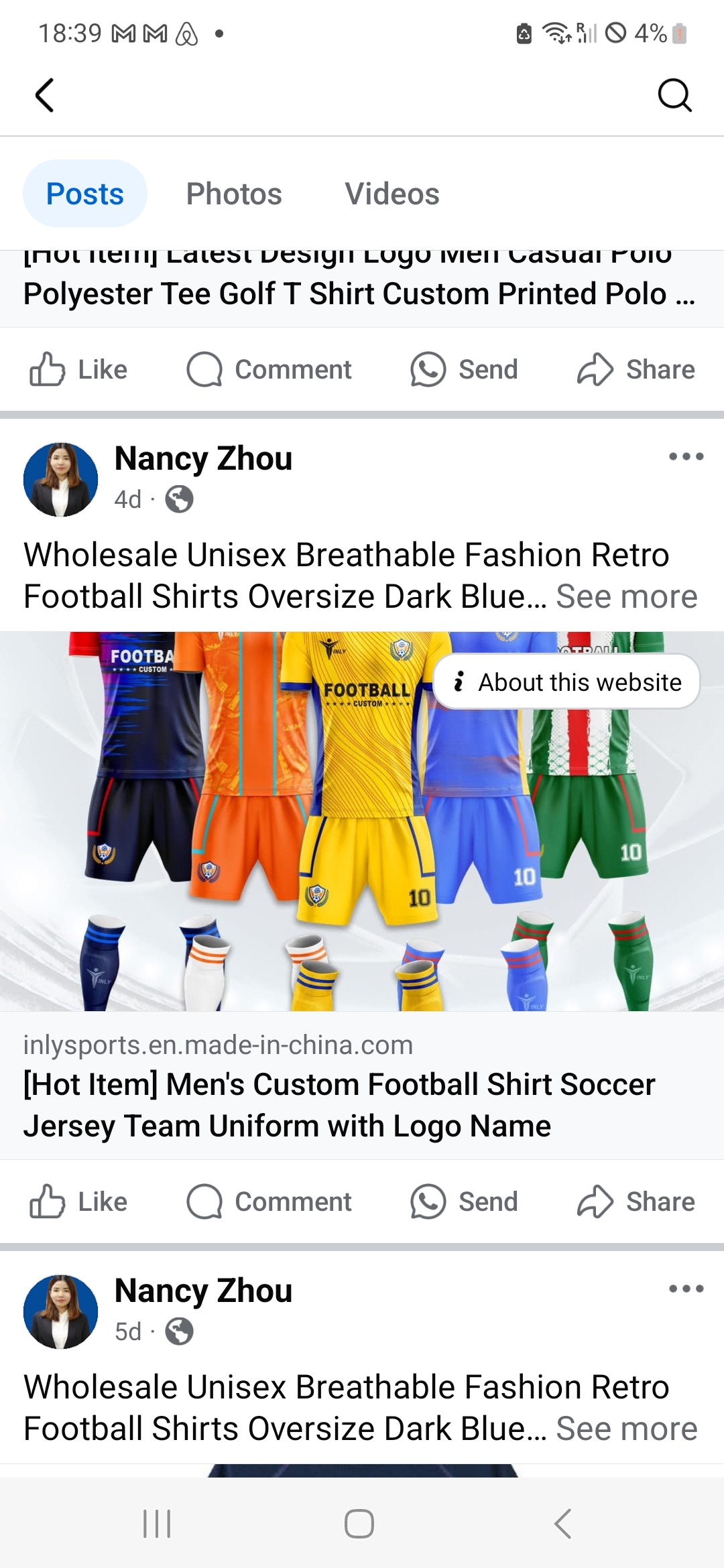Open the 4d post's three-dot options menu
The image size is (724, 1568).
686,457
